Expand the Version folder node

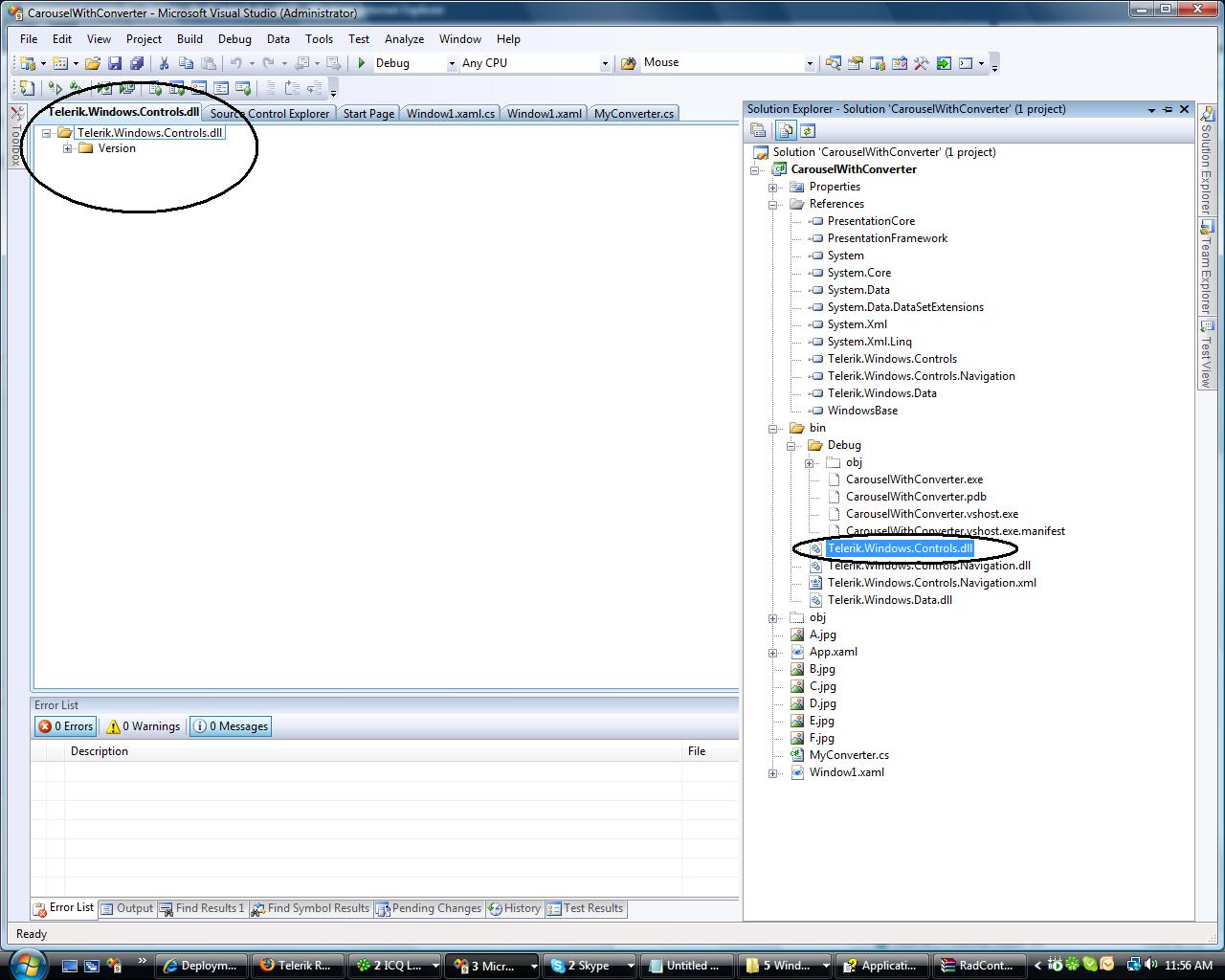[x=68, y=148]
